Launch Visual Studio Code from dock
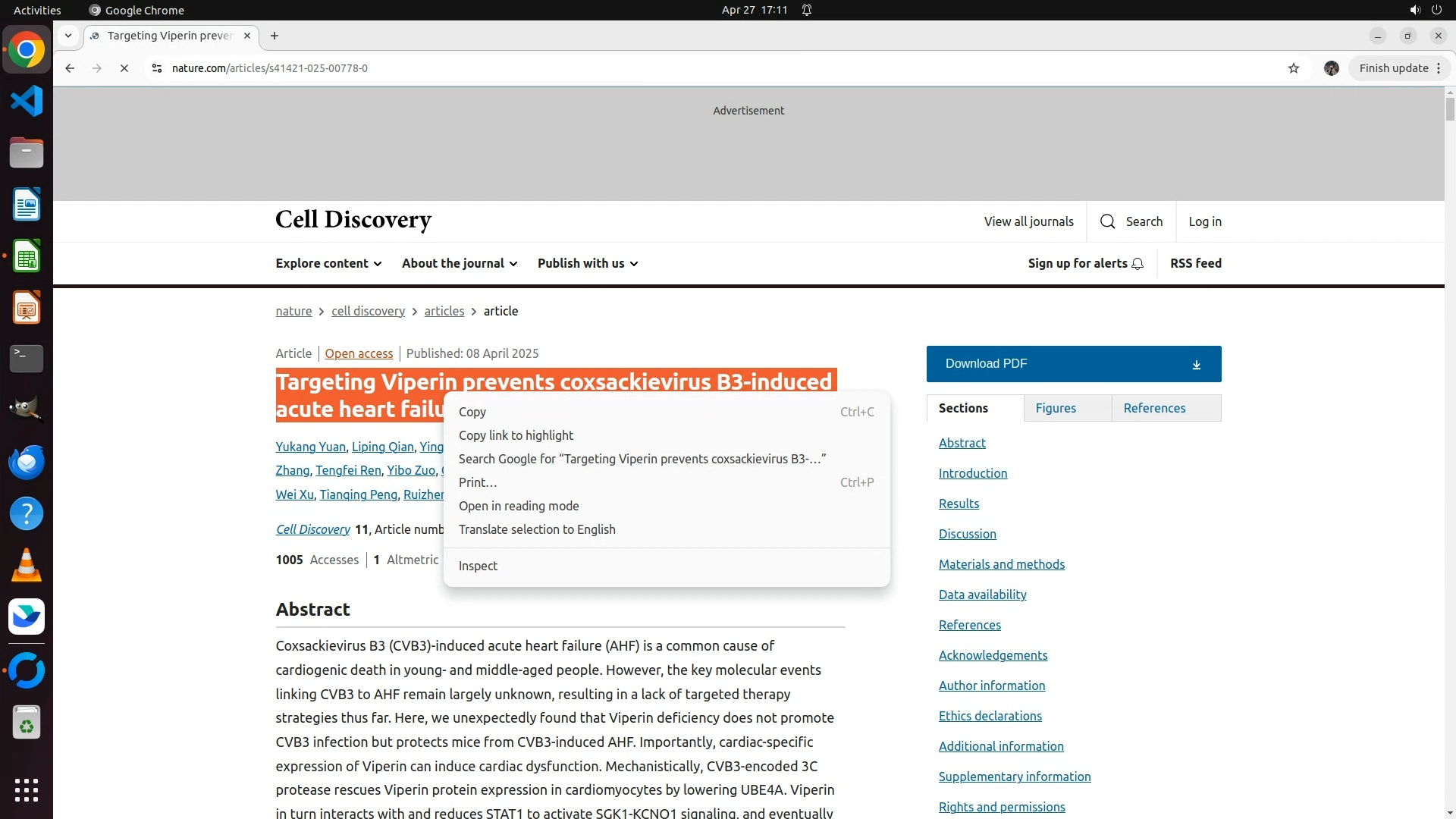 point(27,101)
